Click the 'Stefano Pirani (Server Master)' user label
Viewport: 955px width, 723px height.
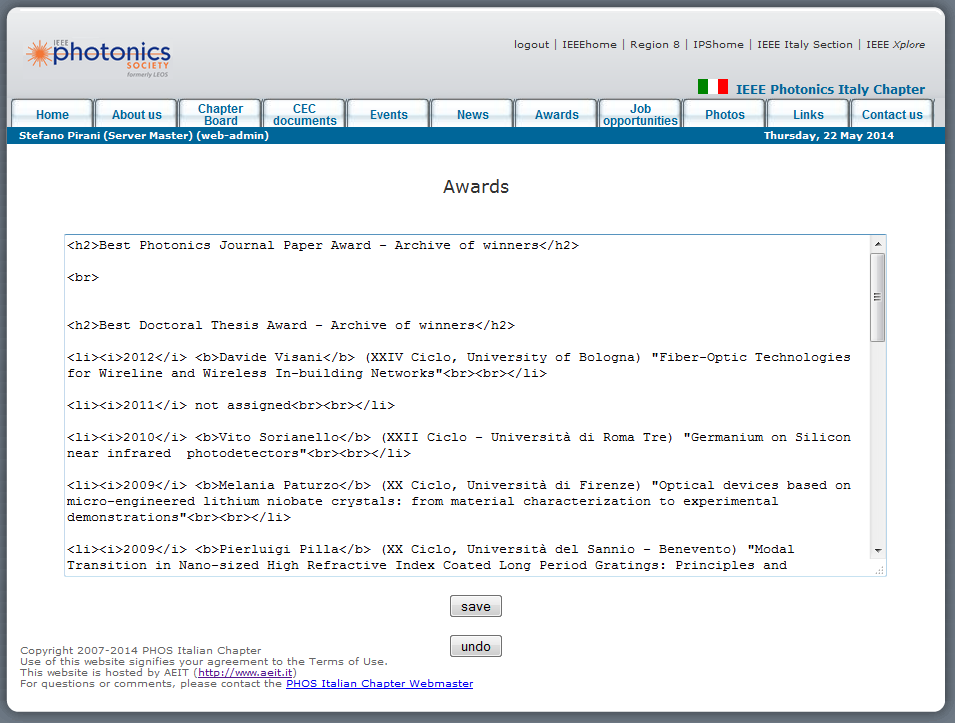pyautogui.click(x=144, y=135)
